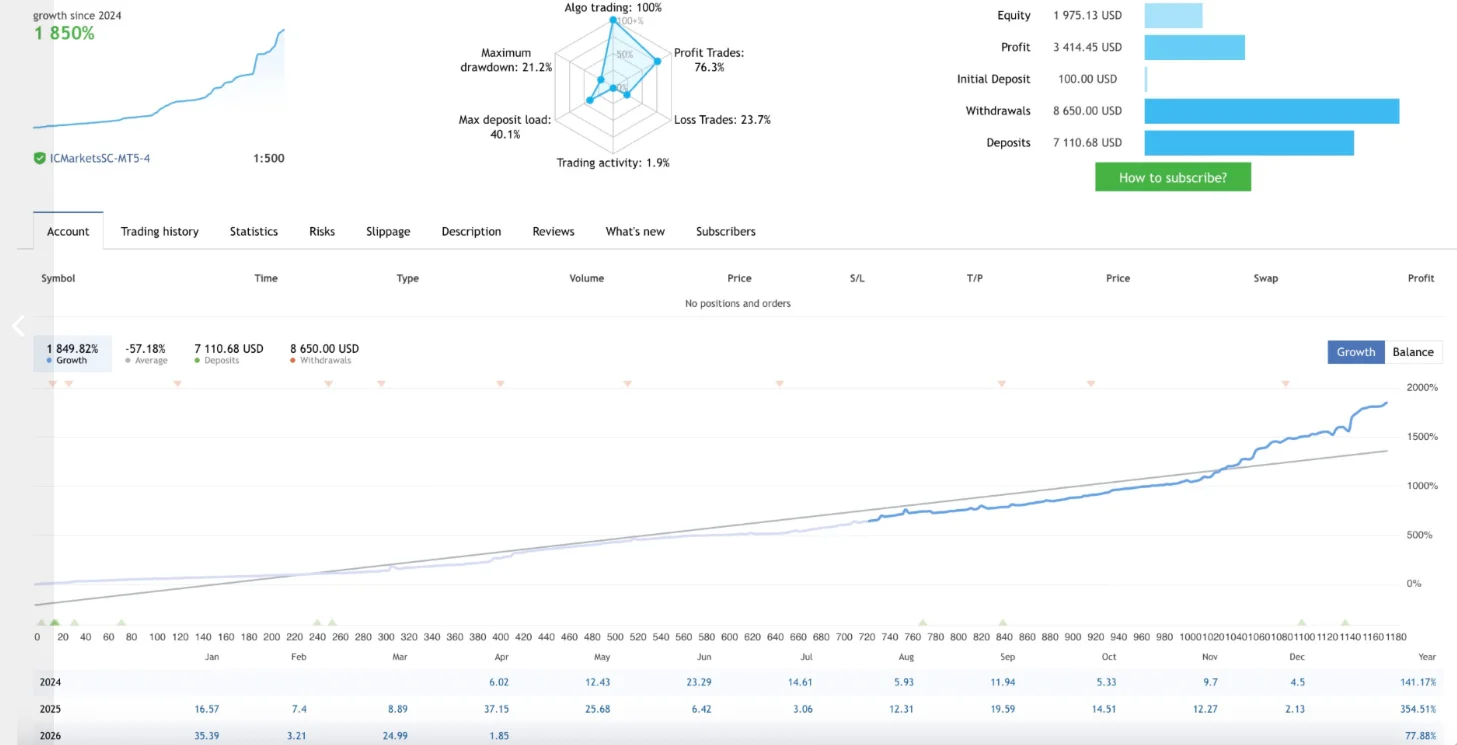Select the blue Growth legend dot indicator
Screen dimensions: 1457x745
coord(49,360)
